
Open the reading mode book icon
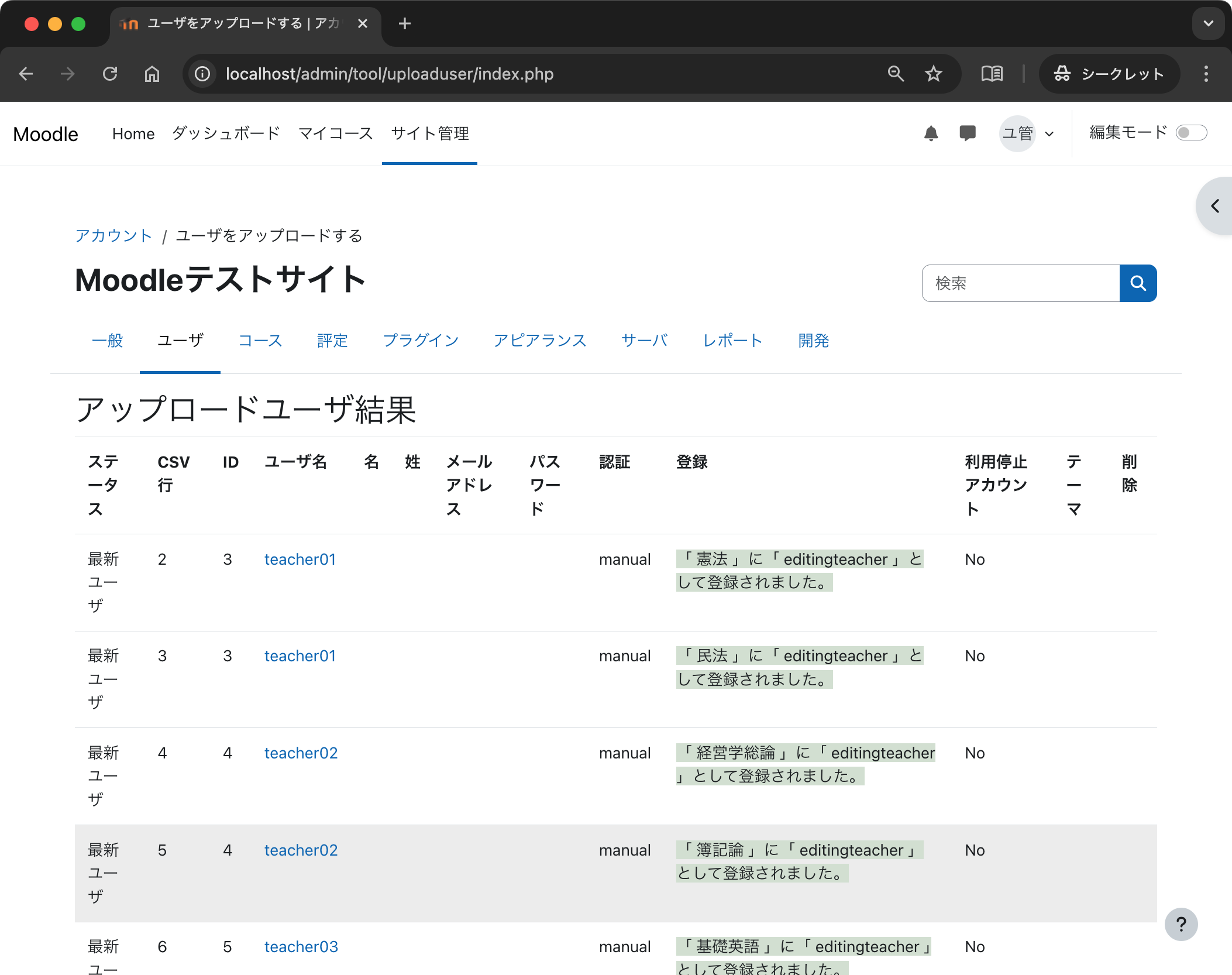tap(992, 74)
